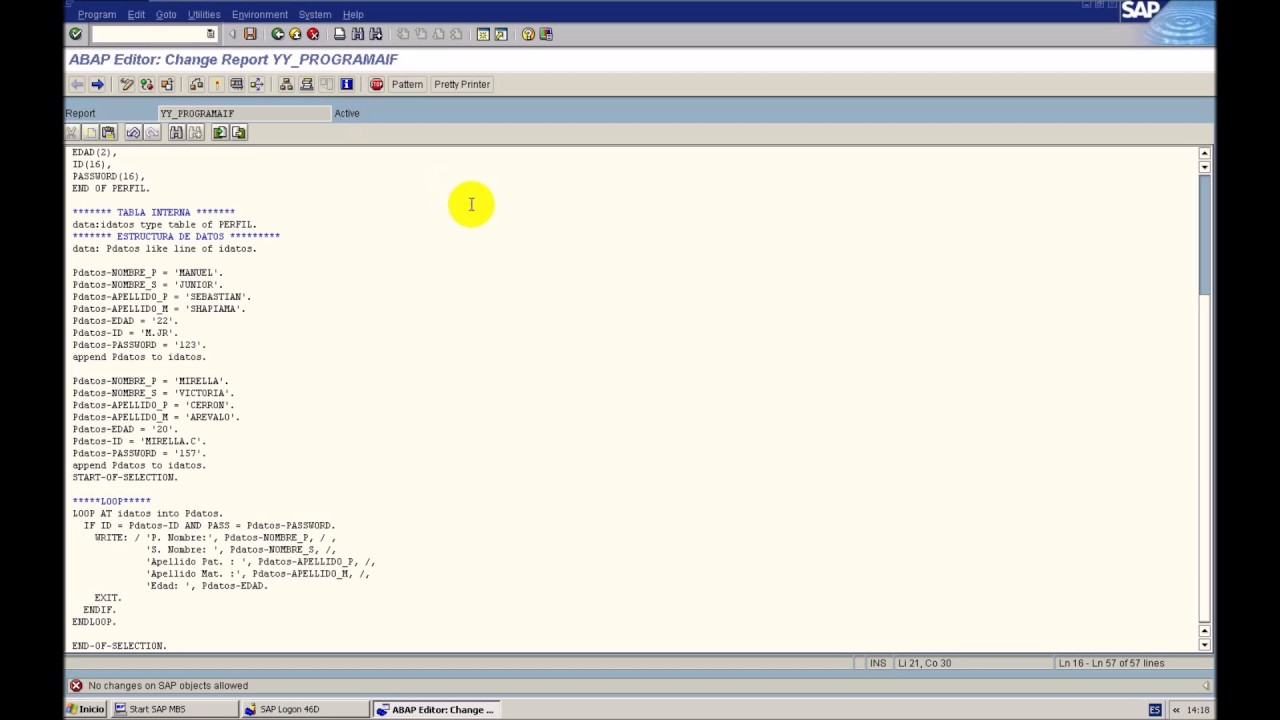Click the ABAP Editor taskbar button
1280x720 pixels.
(x=436, y=709)
